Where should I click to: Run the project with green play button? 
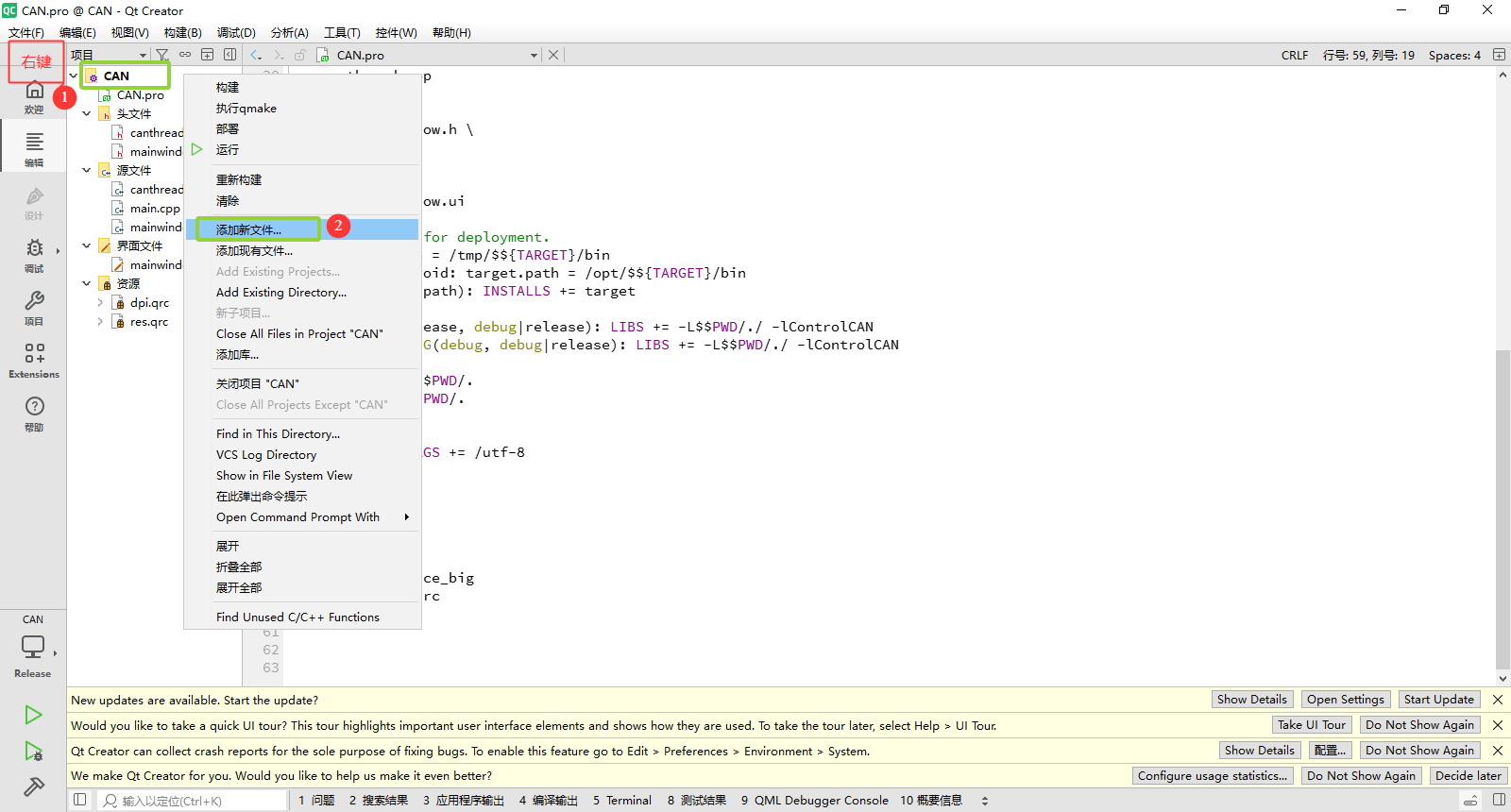pyautogui.click(x=33, y=715)
